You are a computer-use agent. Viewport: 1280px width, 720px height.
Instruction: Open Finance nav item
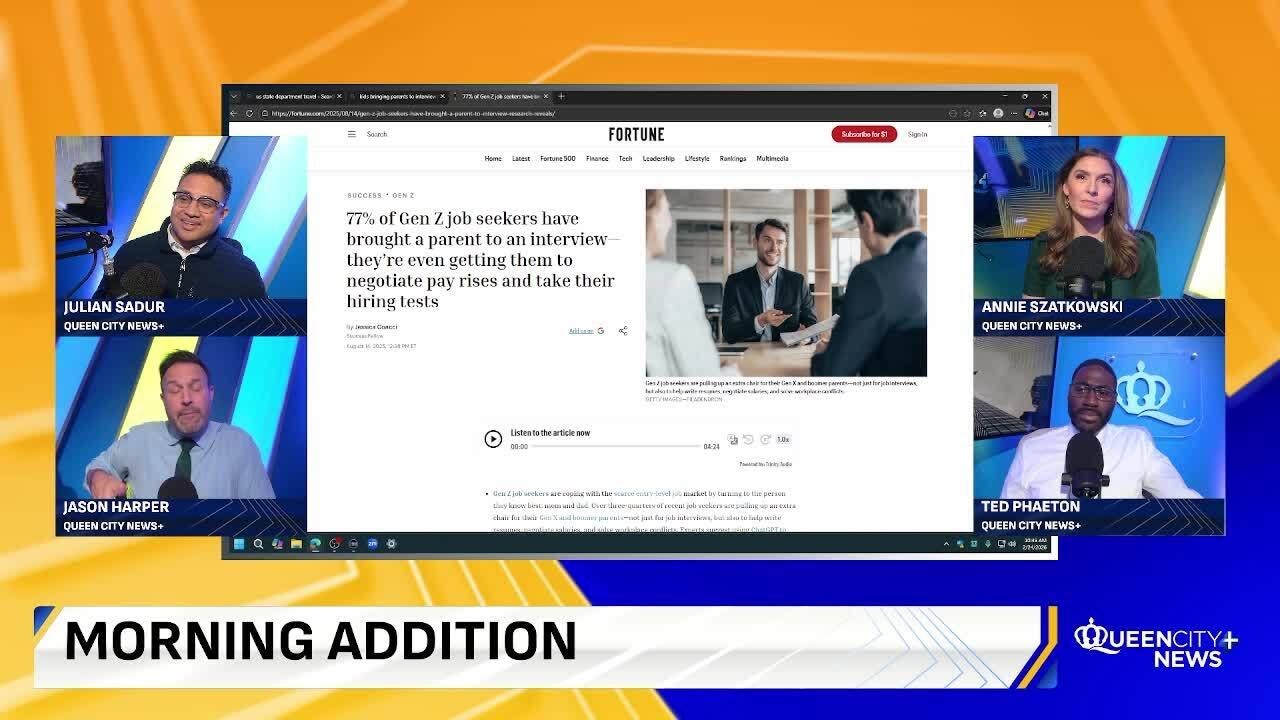597,159
